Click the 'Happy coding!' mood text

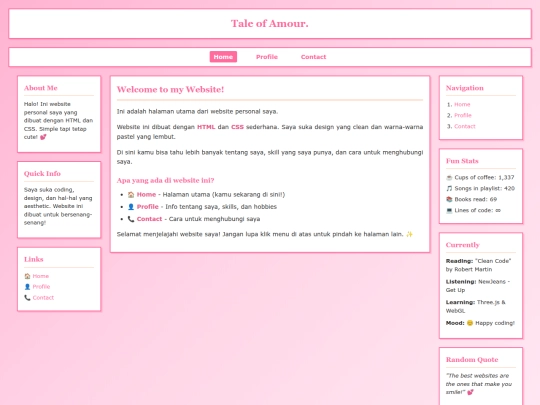495,323
